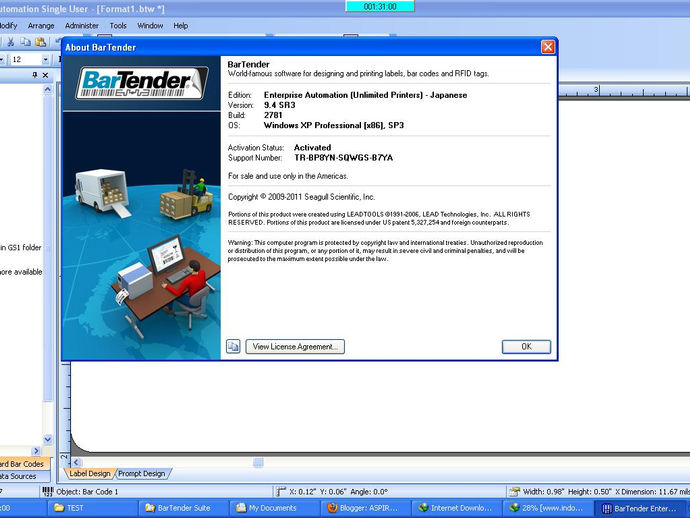Open the Administer menu
Viewport: 690px width, 518px height.
[82, 26]
